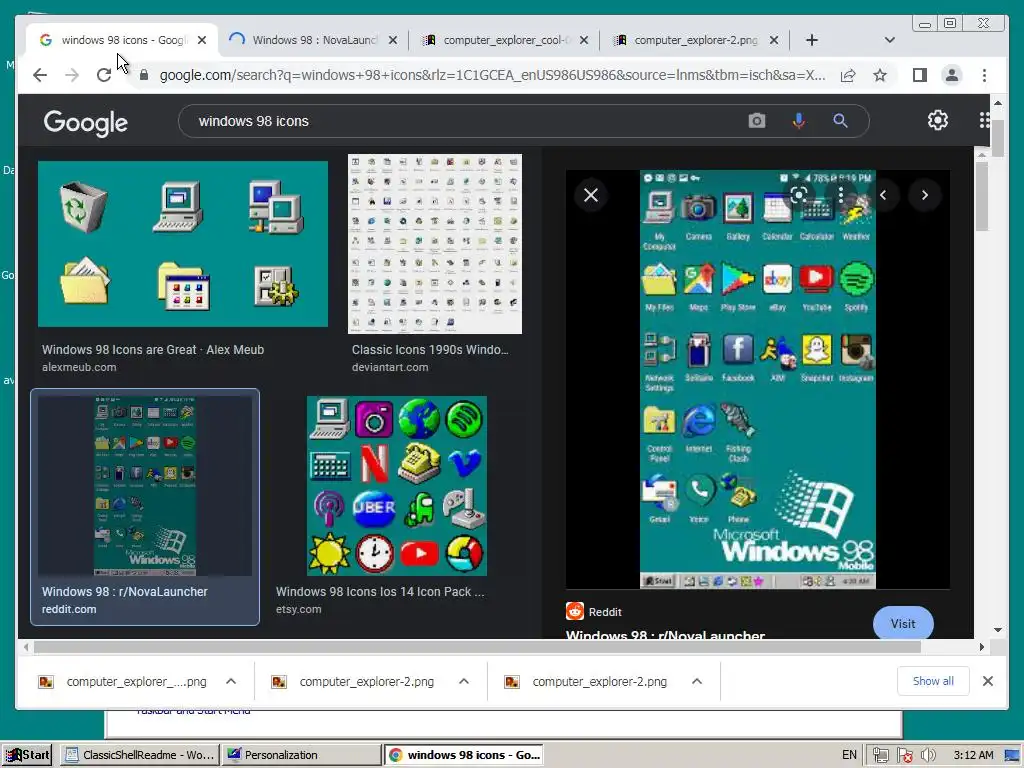This screenshot has width=1024, height=768.
Task: Open preview three-dot options menu
Action: pyautogui.click(x=840, y=195)
